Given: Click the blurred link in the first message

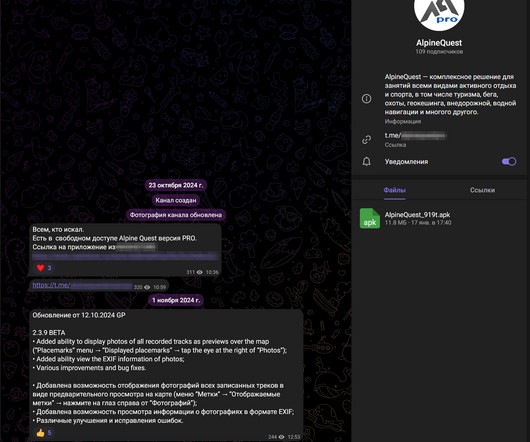Looking at the screenshot, I should (x=124, y=256).
